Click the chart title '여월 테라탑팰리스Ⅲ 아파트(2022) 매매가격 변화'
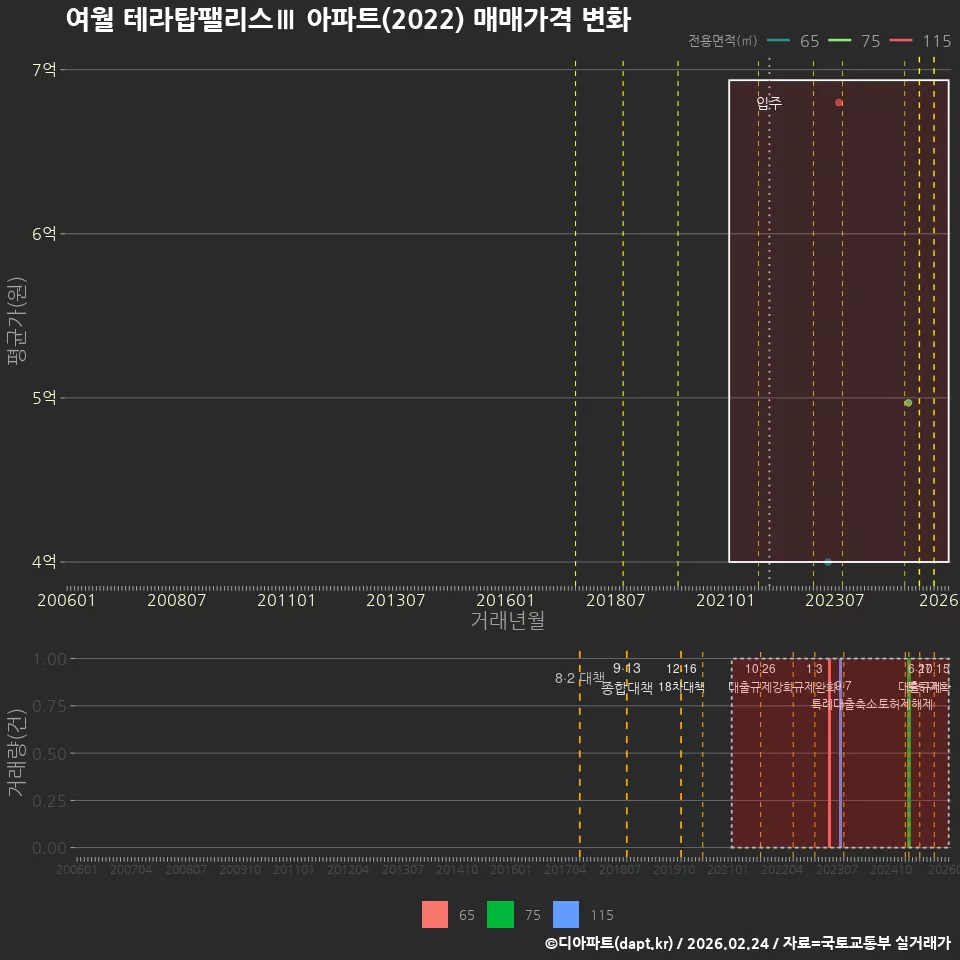 click(348, 20)
